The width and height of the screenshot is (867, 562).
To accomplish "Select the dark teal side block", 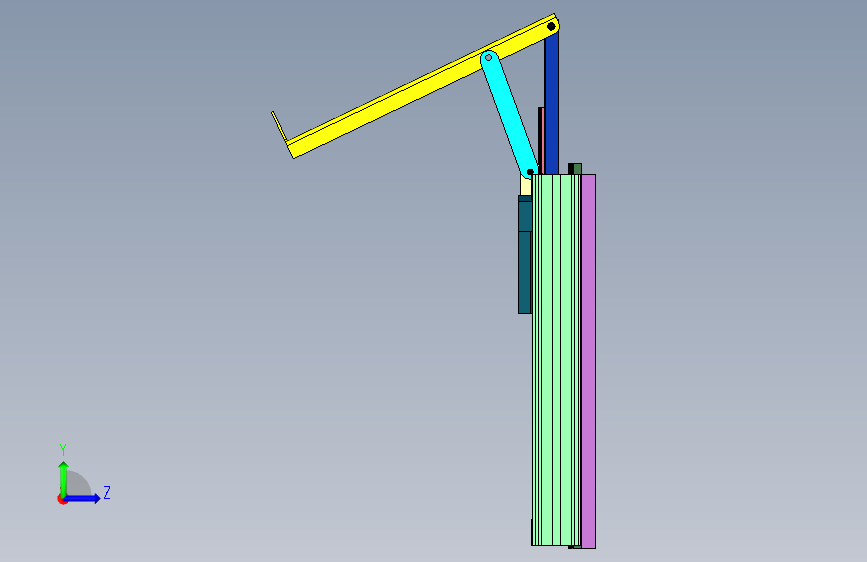I will coord(525,254).
